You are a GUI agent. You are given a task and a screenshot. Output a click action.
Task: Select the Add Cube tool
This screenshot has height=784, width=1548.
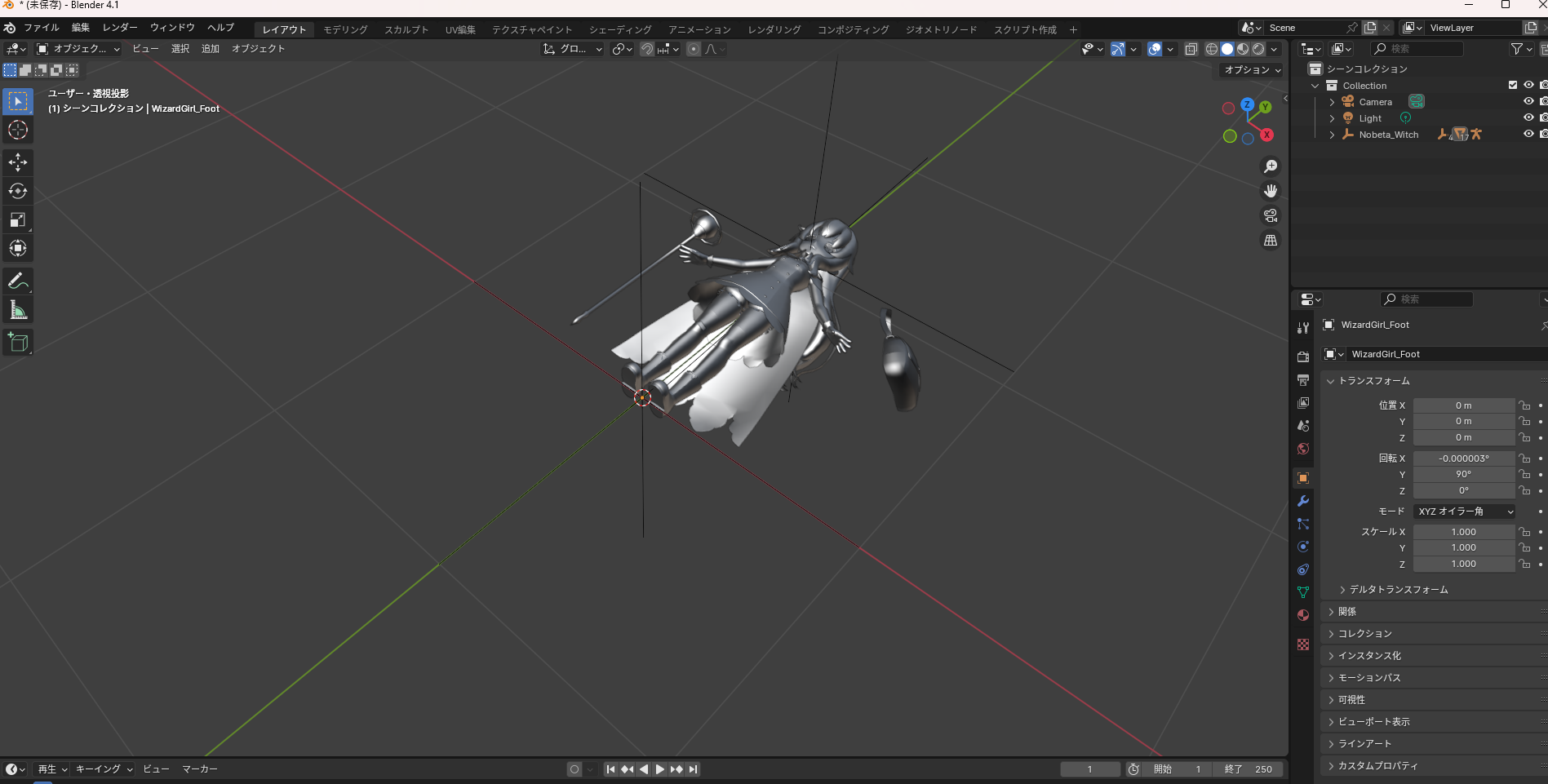[x=18, y=342]
